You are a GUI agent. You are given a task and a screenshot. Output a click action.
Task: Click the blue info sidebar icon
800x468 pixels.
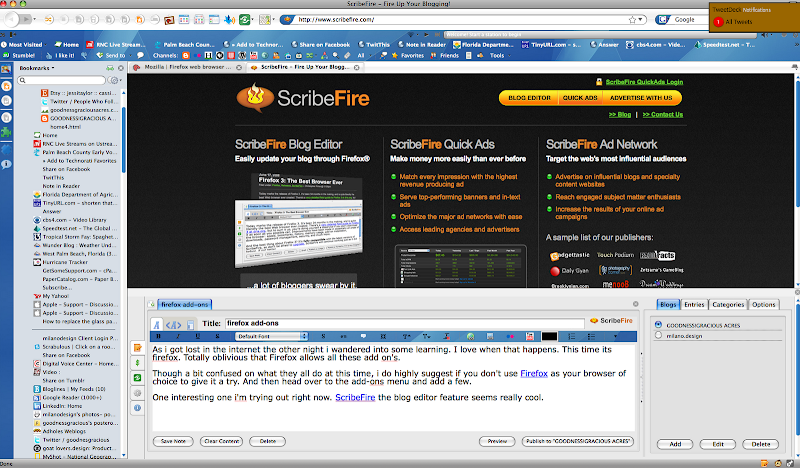coord(137,408)
